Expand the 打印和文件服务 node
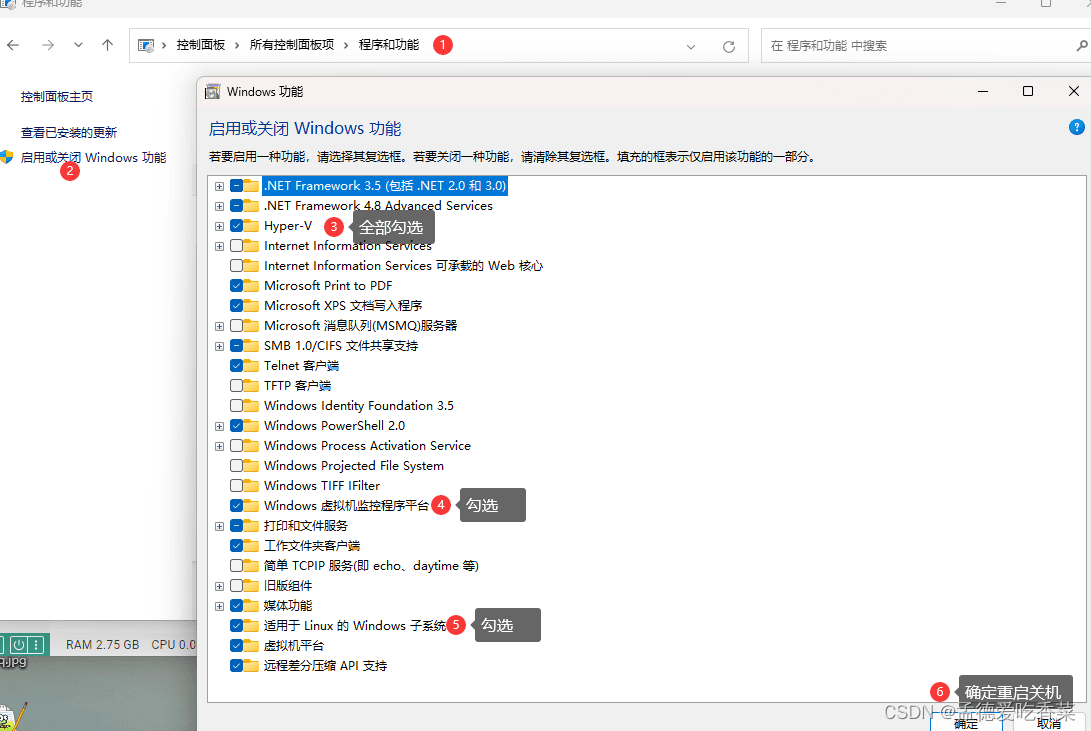 (x=219, y=527)
